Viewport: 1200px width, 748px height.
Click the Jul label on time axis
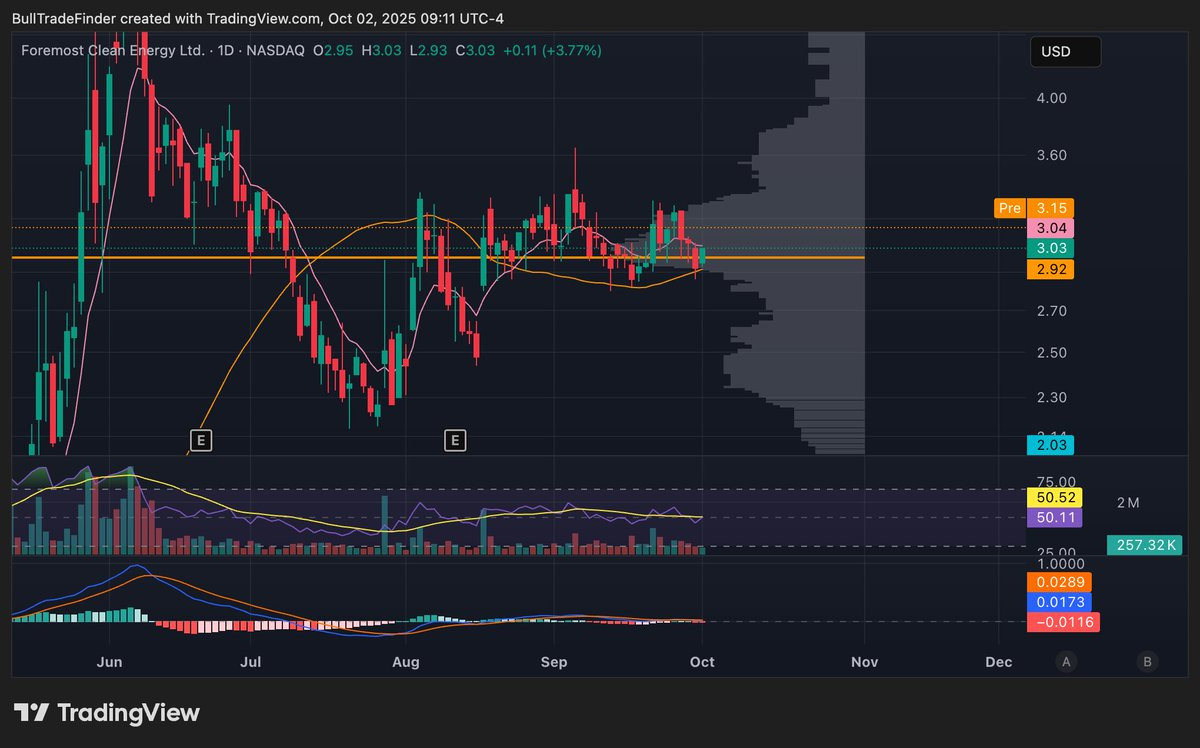click(251, 662)
